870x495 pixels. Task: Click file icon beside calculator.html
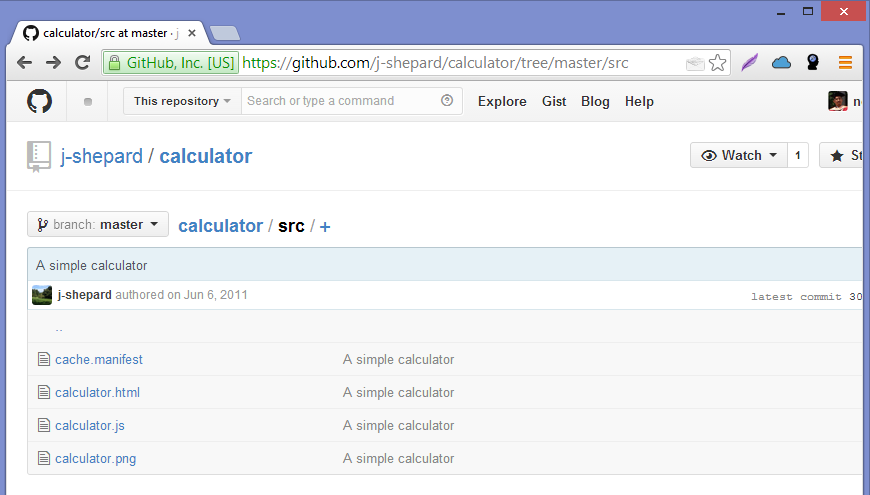pyautogui.click(x=44, y=392)
